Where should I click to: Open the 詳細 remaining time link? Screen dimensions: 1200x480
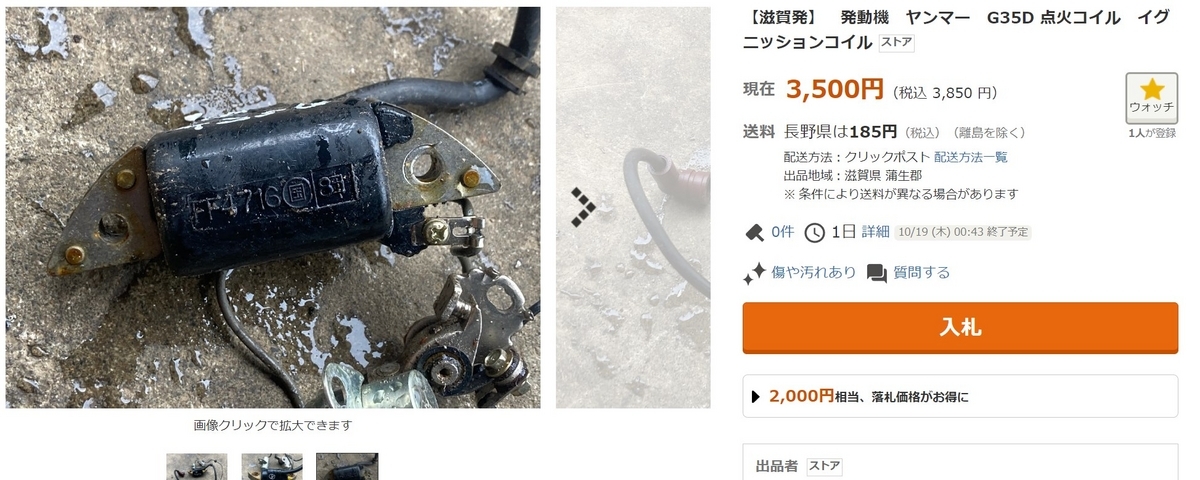click(875, 232)
